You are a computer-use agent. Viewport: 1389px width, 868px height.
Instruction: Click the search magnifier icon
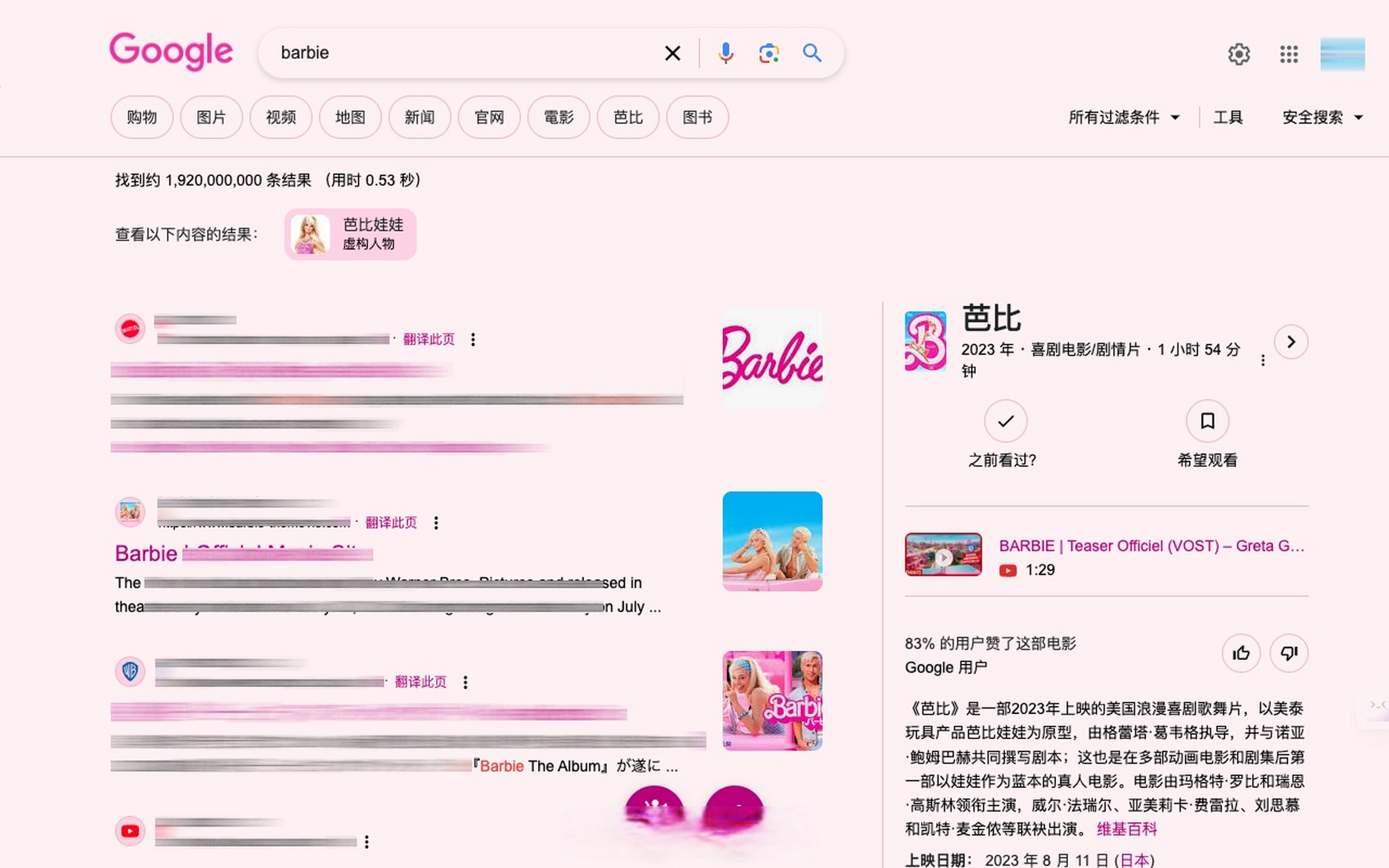(x=812, y=52)
